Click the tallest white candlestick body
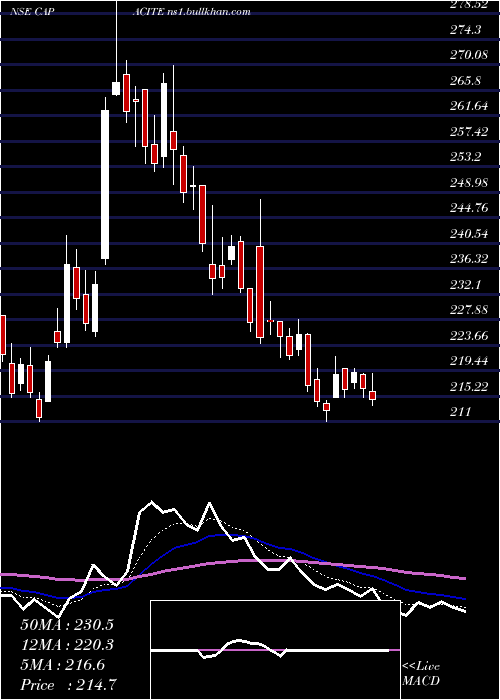The image size is (500, 700). [105, 184]
